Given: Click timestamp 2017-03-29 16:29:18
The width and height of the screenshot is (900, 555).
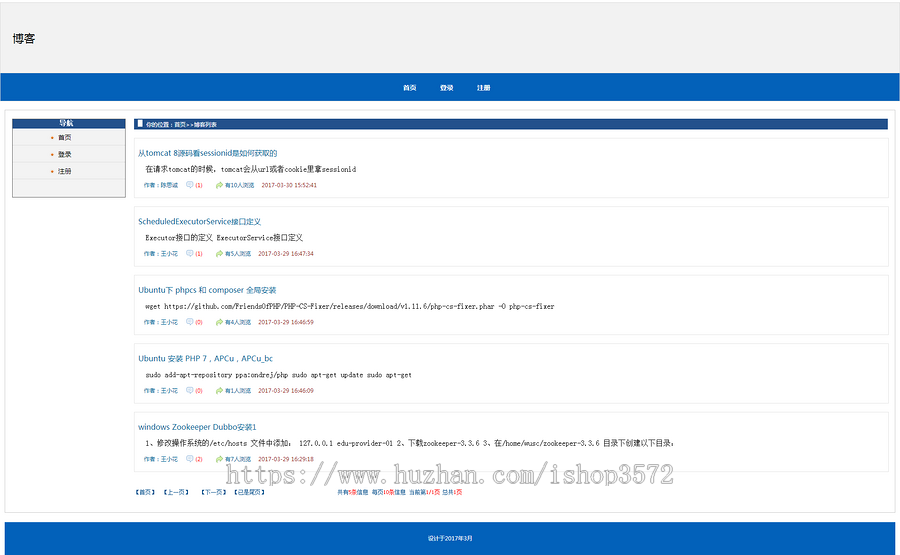Looking at the screenshot, I should coord(286,459).
